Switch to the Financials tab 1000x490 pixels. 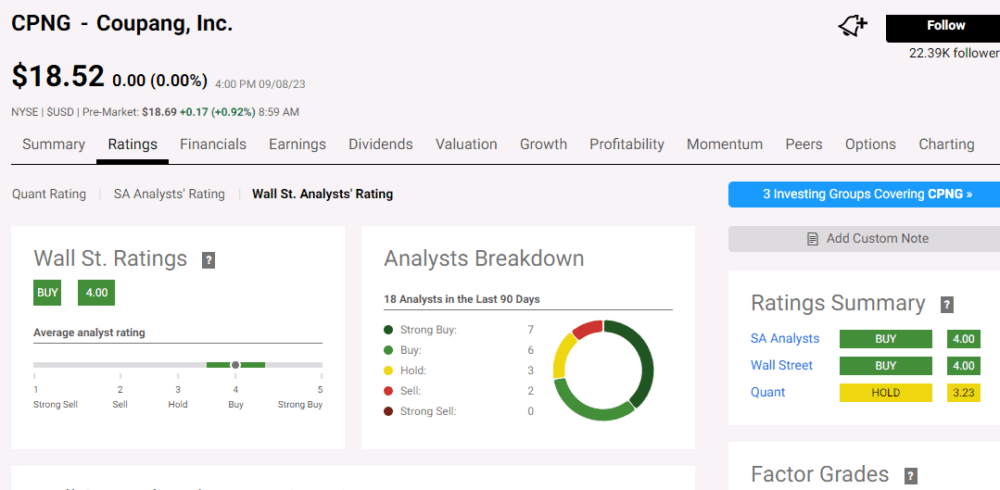pos(213,144)
